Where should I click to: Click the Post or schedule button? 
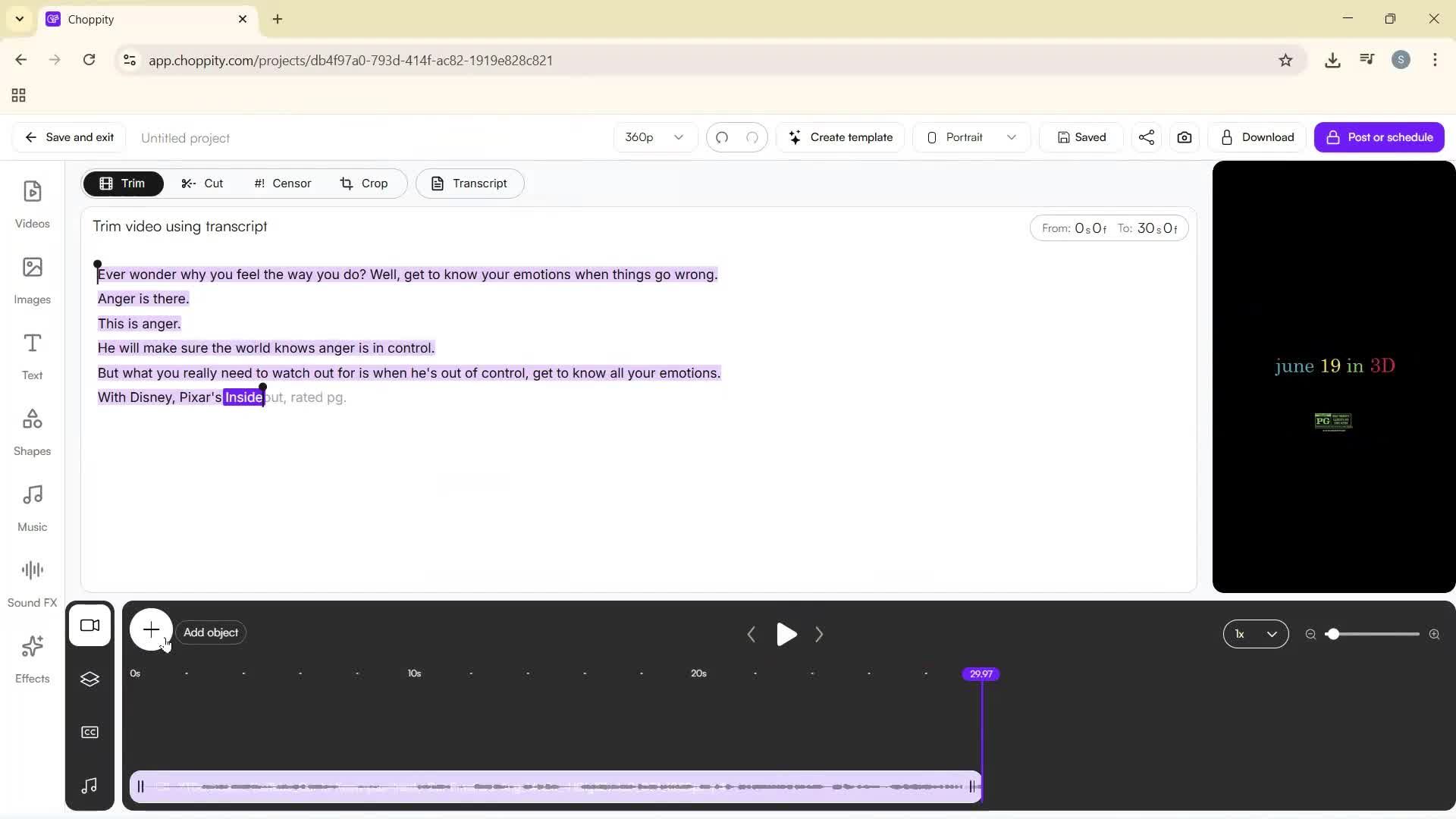click(x=1380, y=137)
